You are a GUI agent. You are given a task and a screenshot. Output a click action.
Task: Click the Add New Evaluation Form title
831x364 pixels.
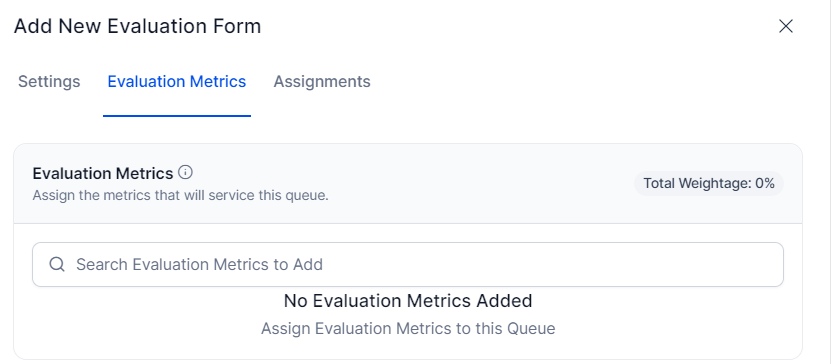pyautogui.click(x=137, y=26)
